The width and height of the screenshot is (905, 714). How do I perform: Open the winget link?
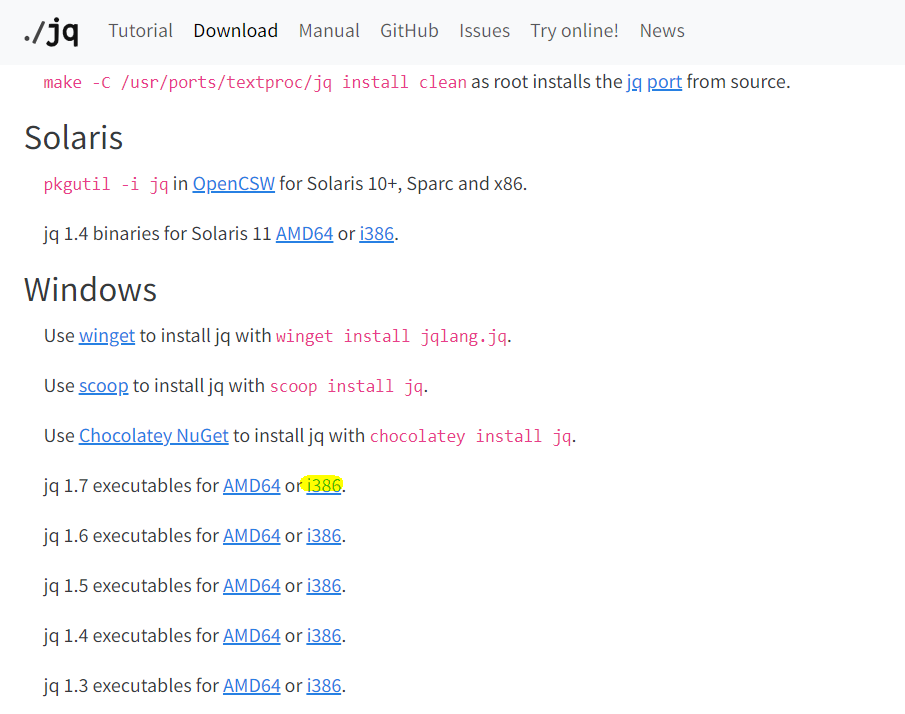coord(107,336)
